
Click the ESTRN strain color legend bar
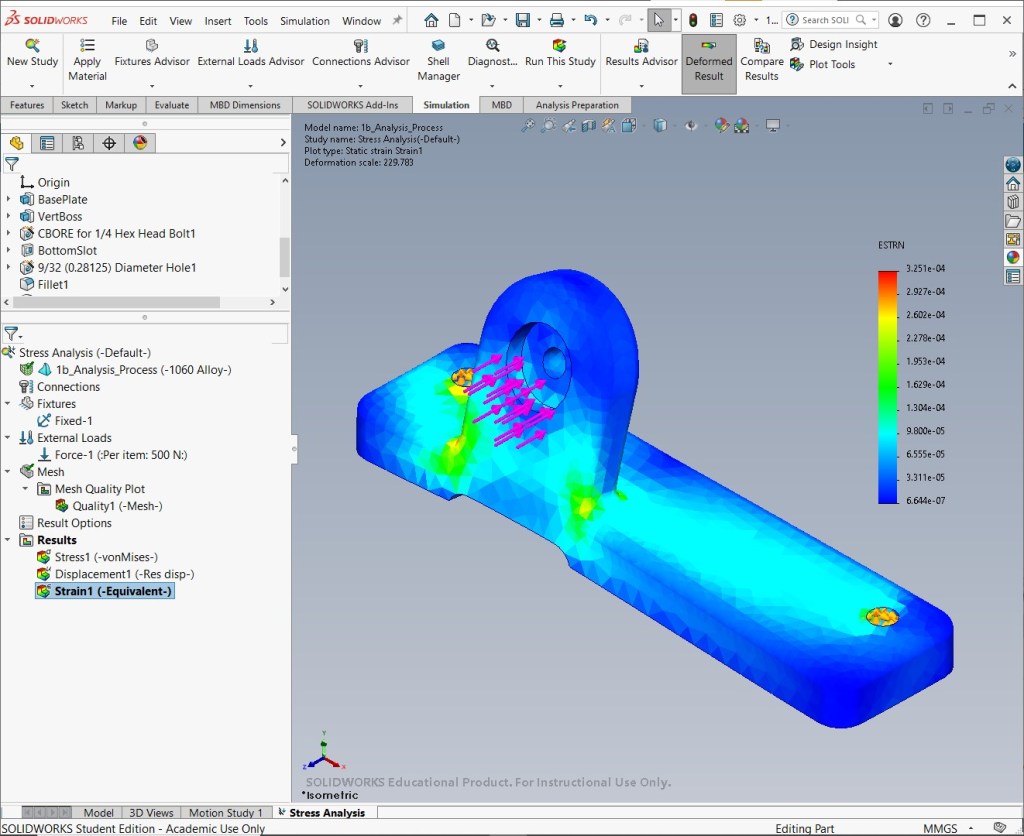tap(888, 387)
